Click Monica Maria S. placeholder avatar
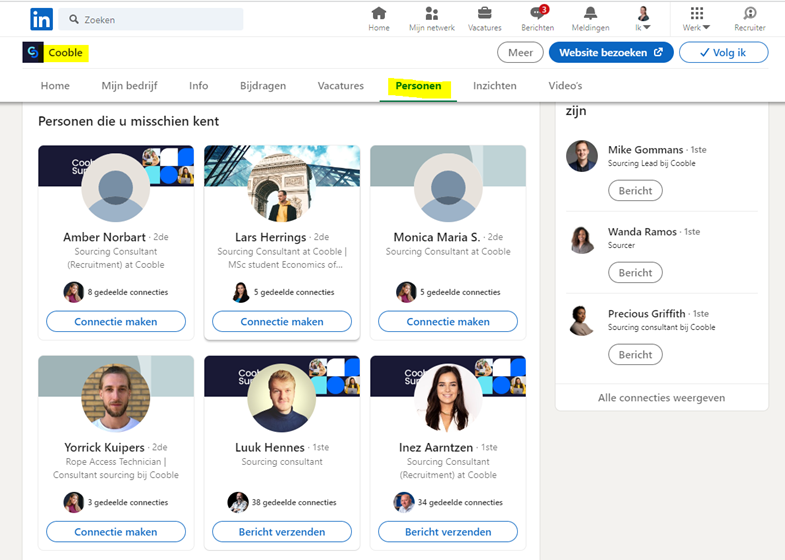Screen dimensions: 785x560 [x=448, y=188]
